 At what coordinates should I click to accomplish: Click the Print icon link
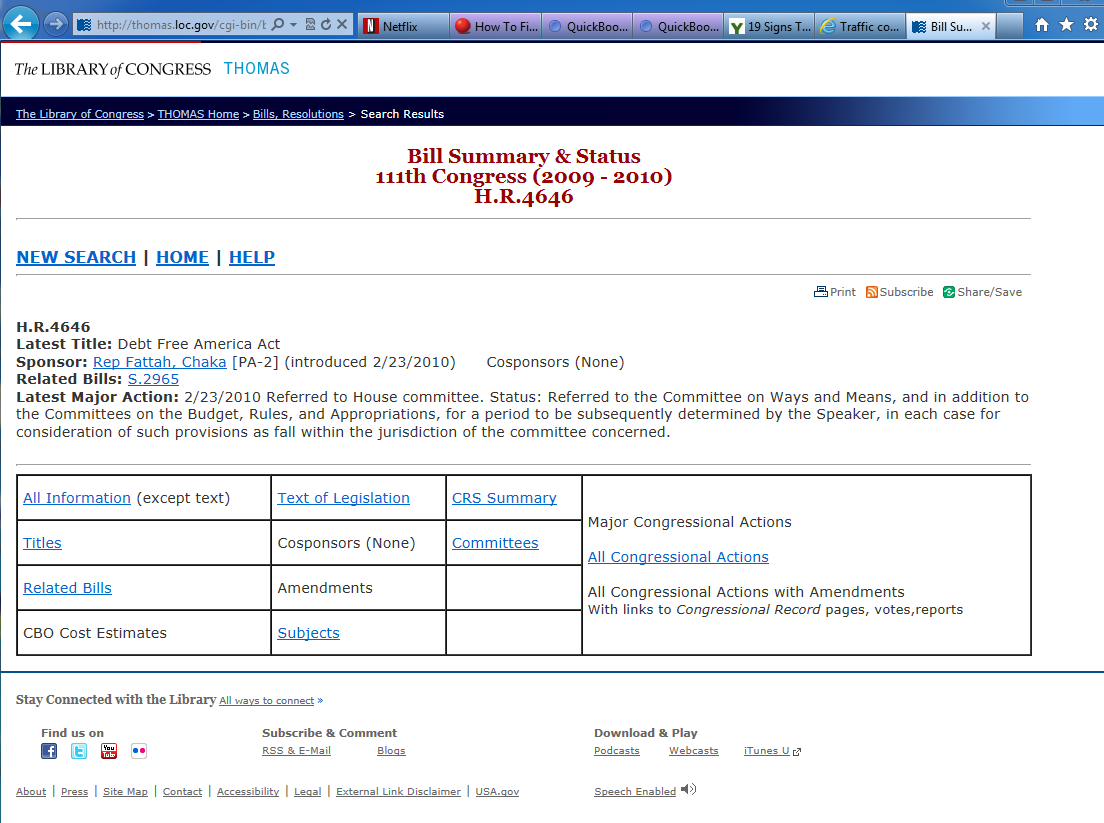coord(835,292)
